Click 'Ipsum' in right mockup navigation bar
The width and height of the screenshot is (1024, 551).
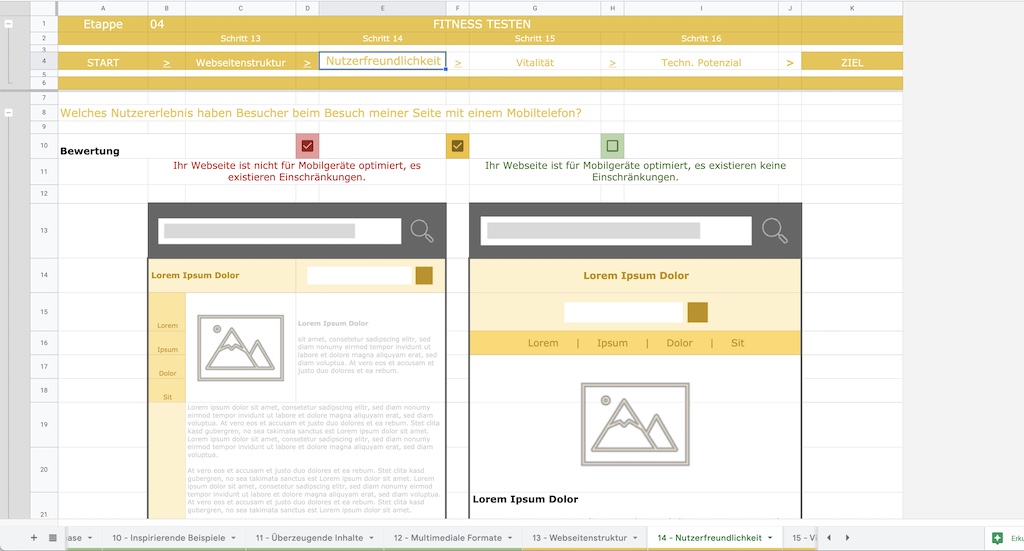point(612,343)
